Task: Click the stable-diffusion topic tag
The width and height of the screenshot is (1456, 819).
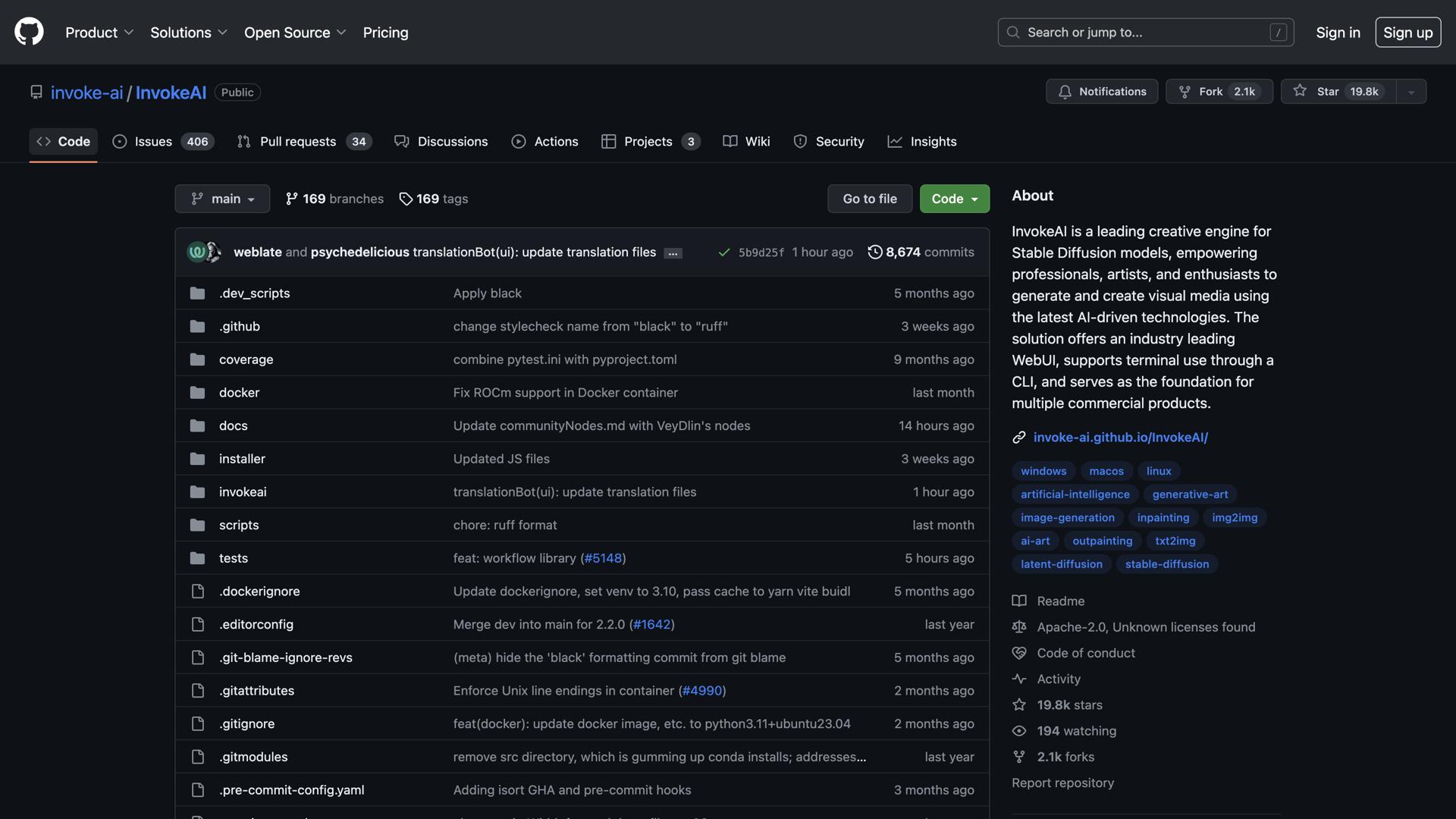Action: coord(1166,563)
